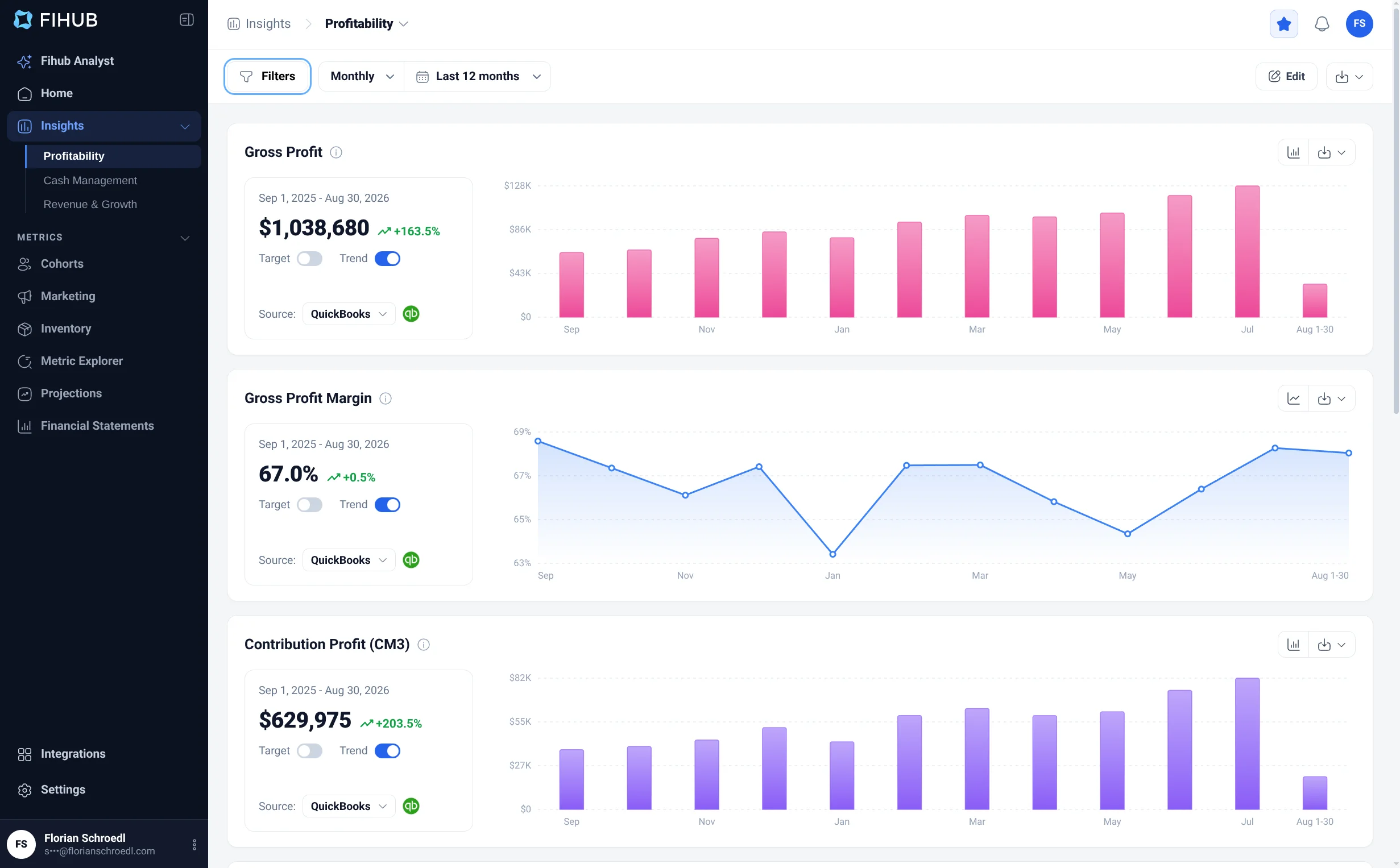Switch Gross Profit Margin chart type icon
The width and height of the screenshot is (1400, 868).
click(1293, 398)
